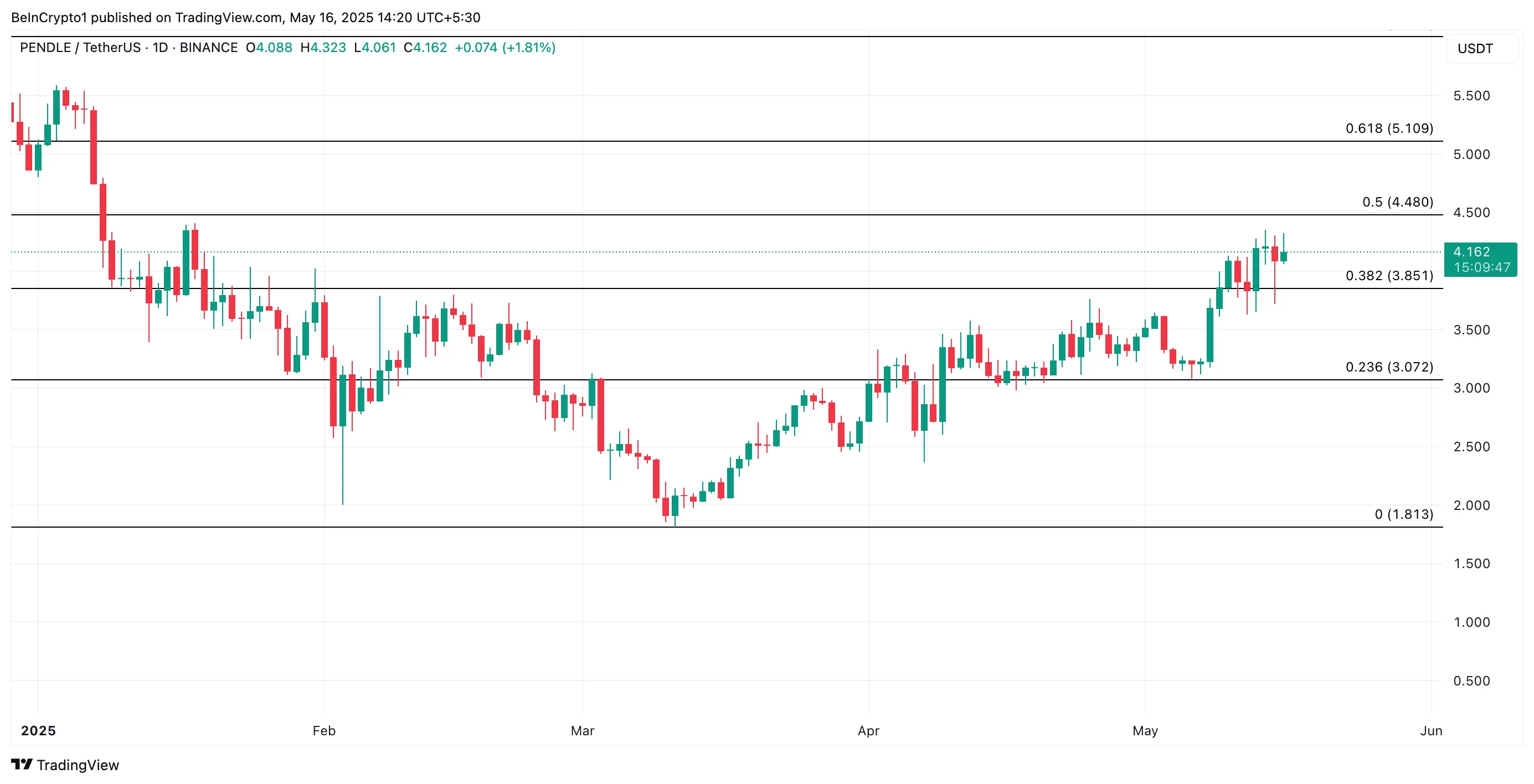Viewport: 1534px width, 784px height.
Task: Click the Apr label on time axis
Action: [868, 730]
